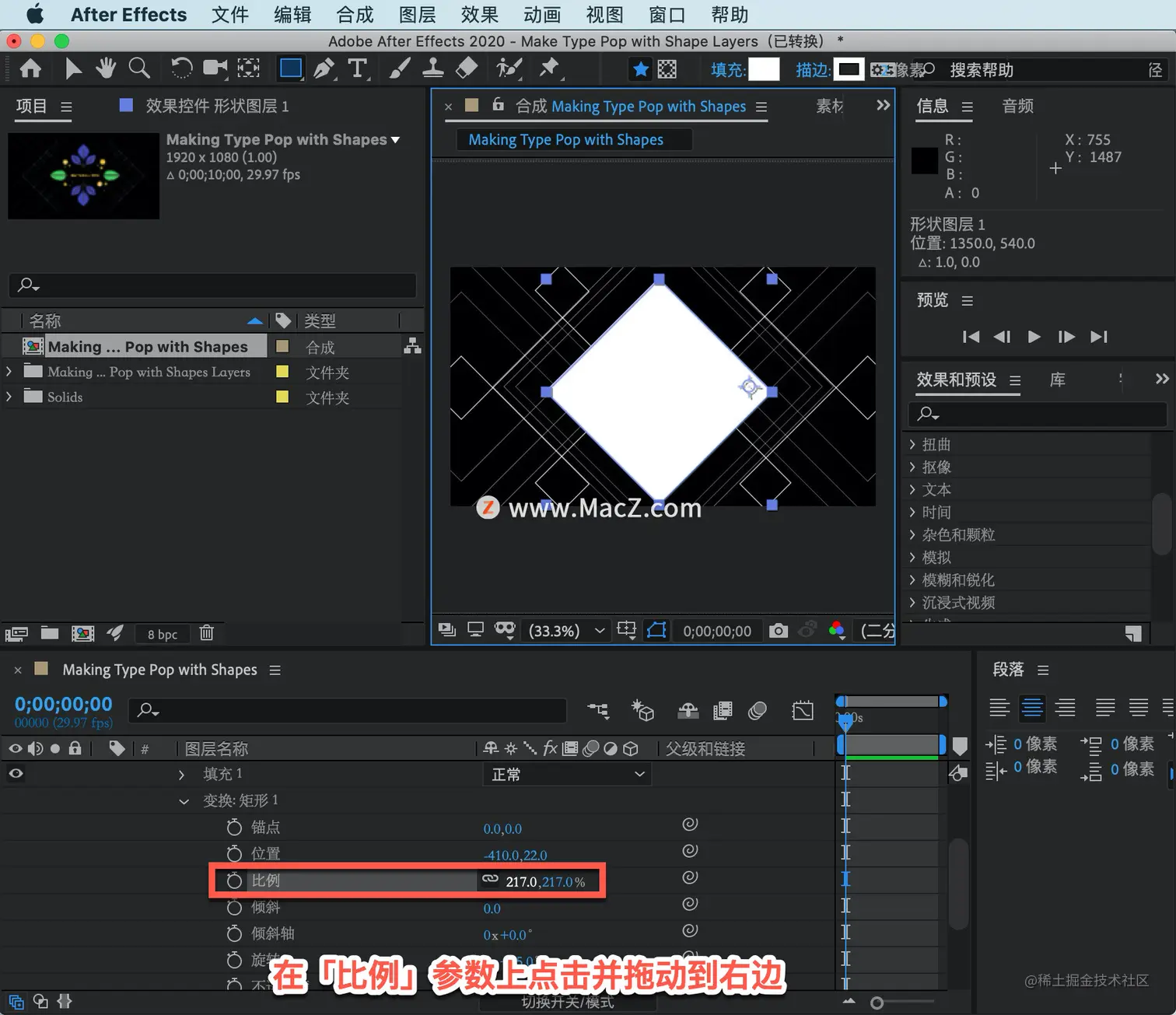Click the fill color swatch
The height and width of the screenshot is (1015, 1176).
point(764,70)
